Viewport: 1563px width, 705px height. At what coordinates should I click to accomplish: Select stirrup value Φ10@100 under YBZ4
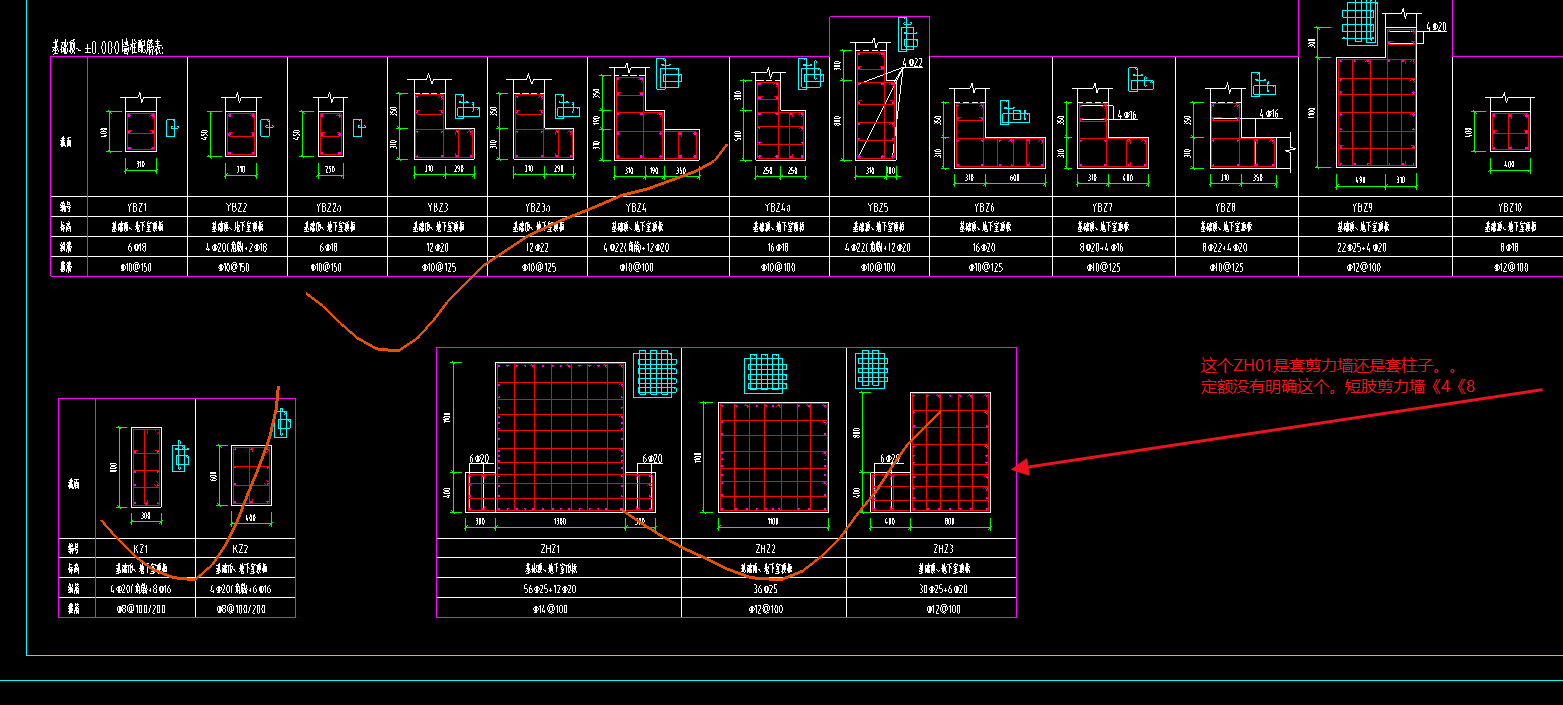[635, 267]
